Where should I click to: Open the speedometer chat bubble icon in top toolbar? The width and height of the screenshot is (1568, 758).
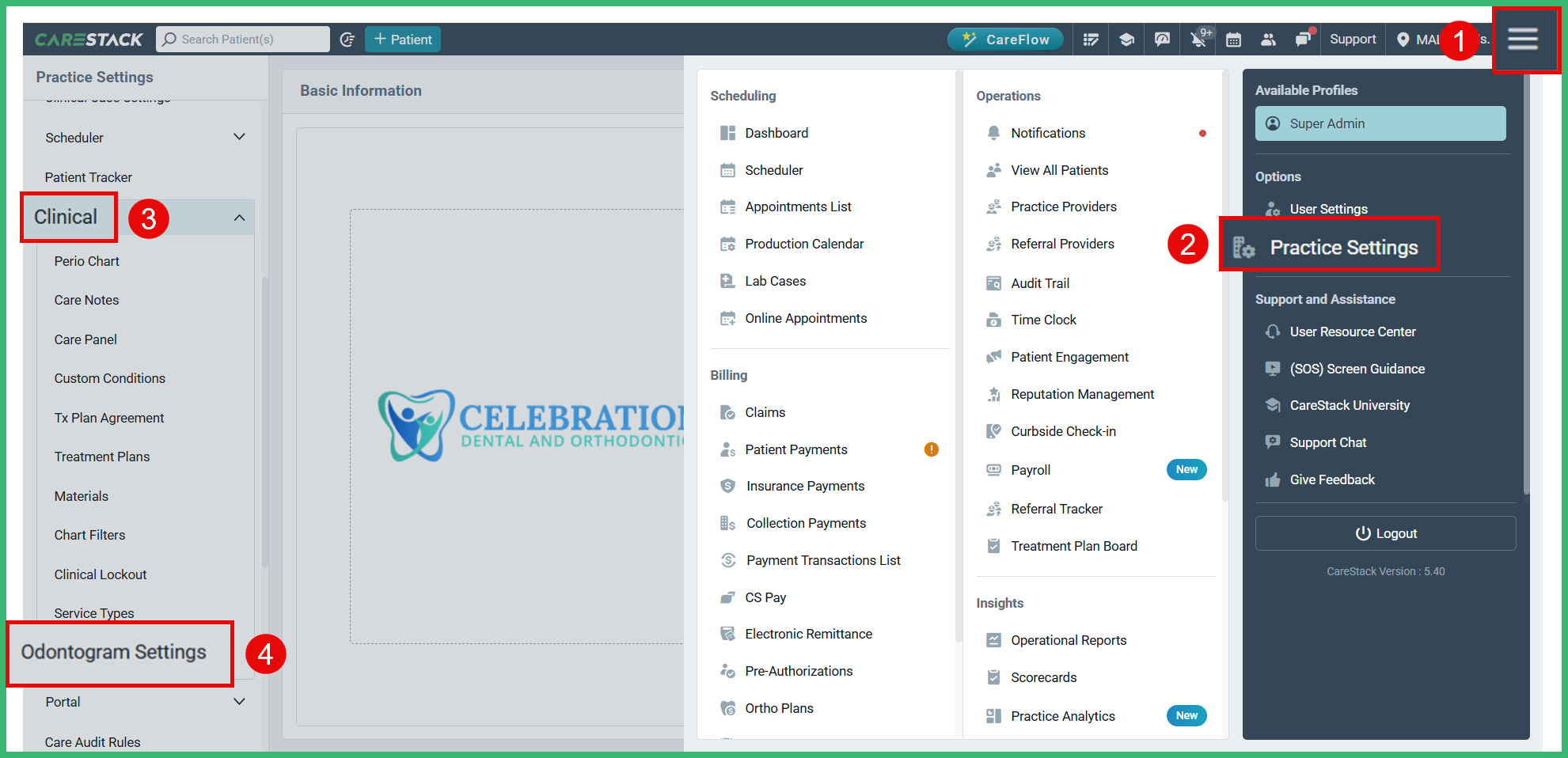(1162, 39)
